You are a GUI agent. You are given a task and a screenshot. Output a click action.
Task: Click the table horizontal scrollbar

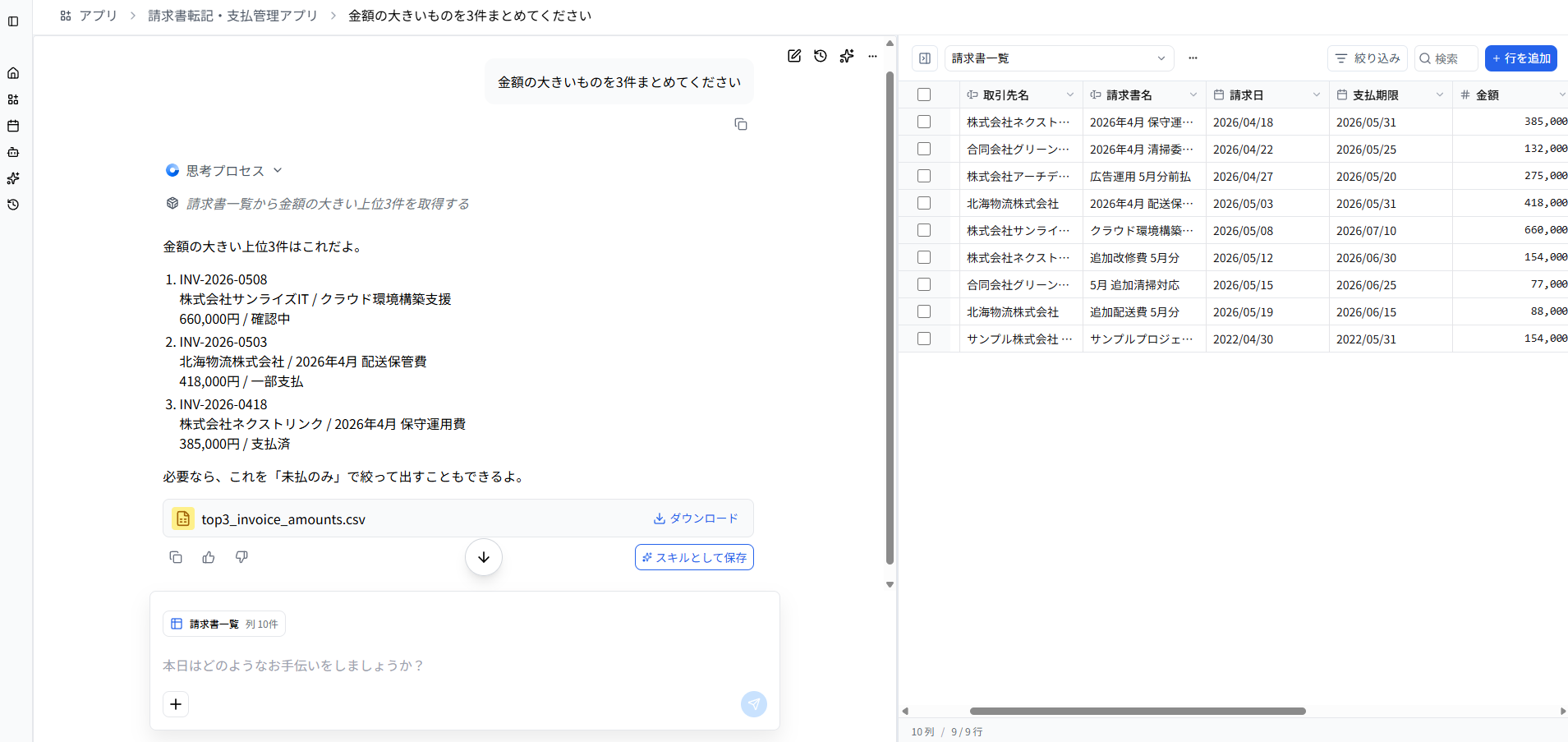1138,711
